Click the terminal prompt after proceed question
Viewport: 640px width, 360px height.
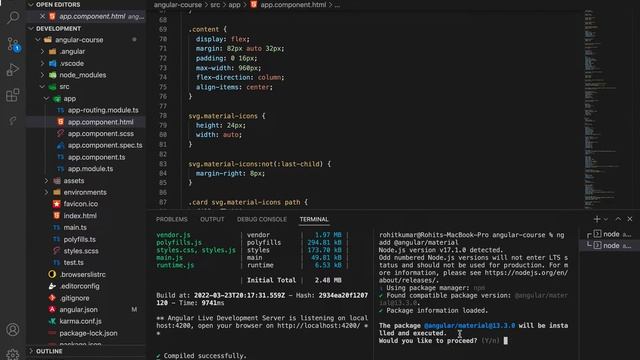(x=506, y=341)
